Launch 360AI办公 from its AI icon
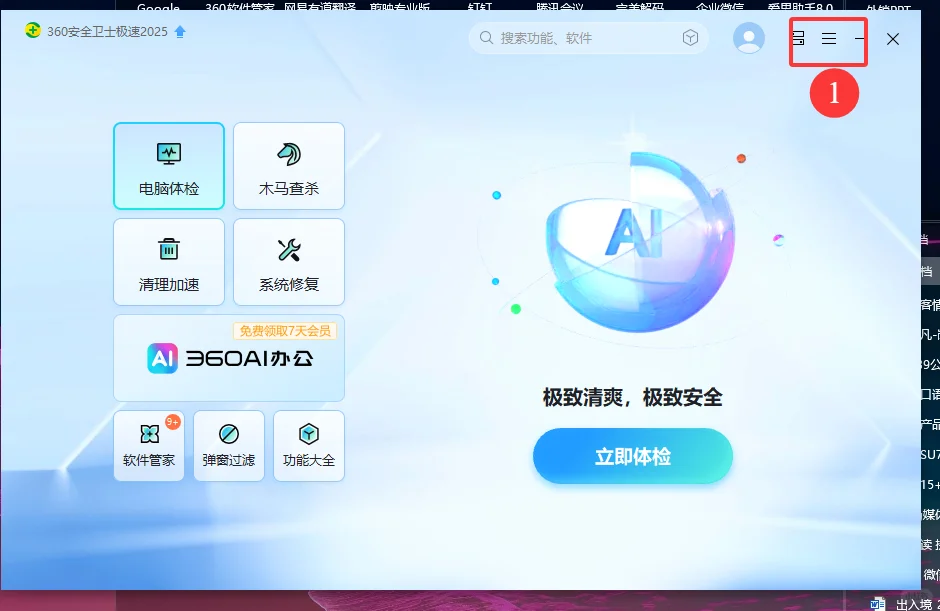940x611 pixels. click(x=166, y=359)
